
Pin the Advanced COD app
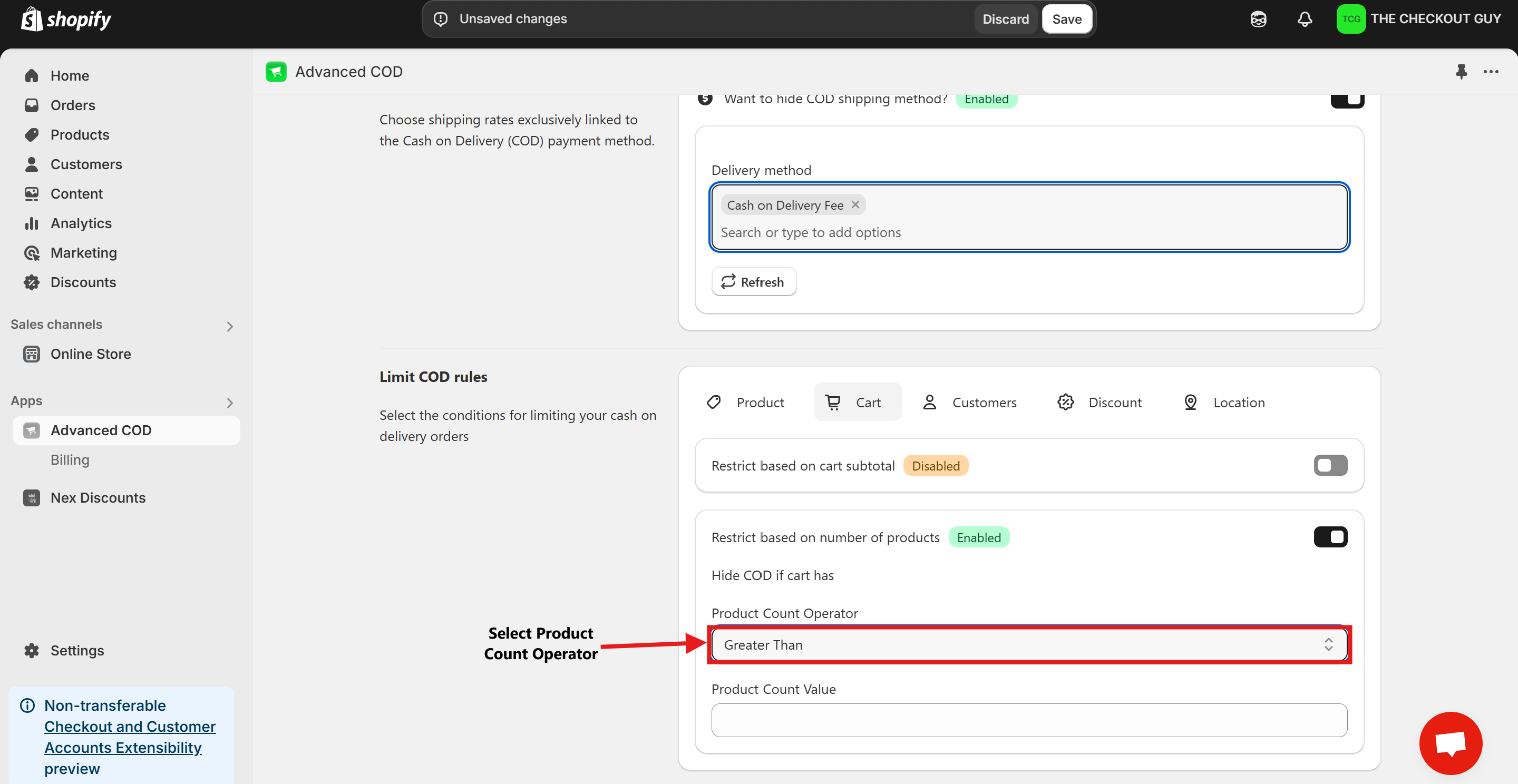pos(1461,72)
